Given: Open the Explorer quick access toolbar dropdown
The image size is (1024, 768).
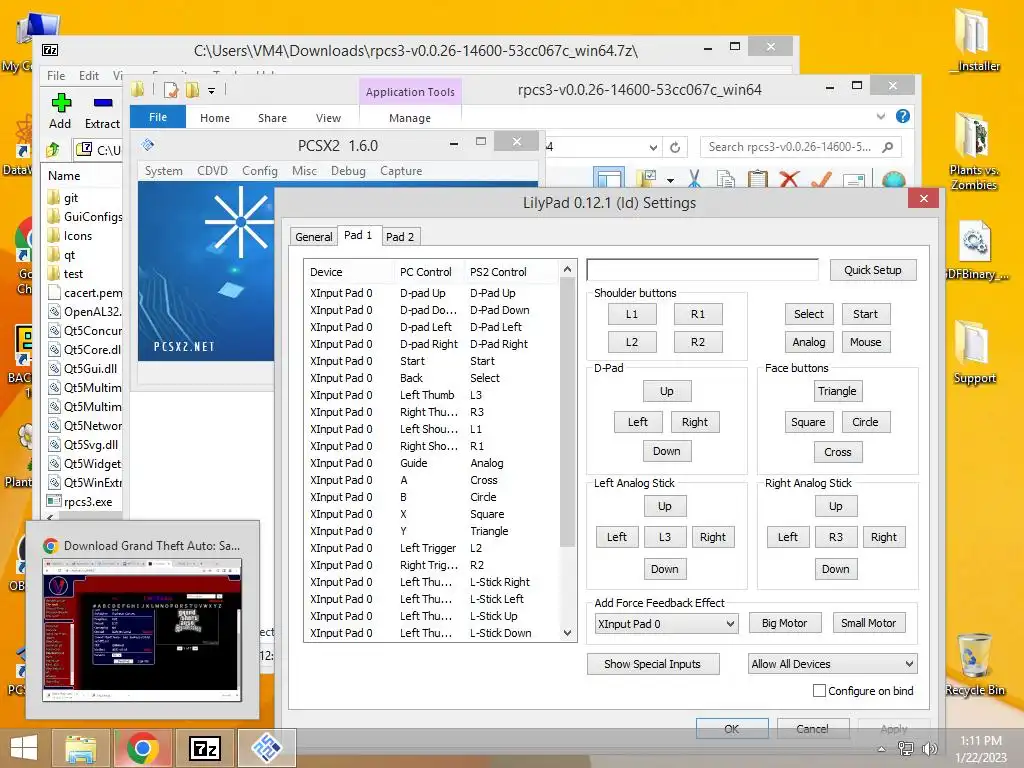Looking at the screenshot, I should pos(212,91).
